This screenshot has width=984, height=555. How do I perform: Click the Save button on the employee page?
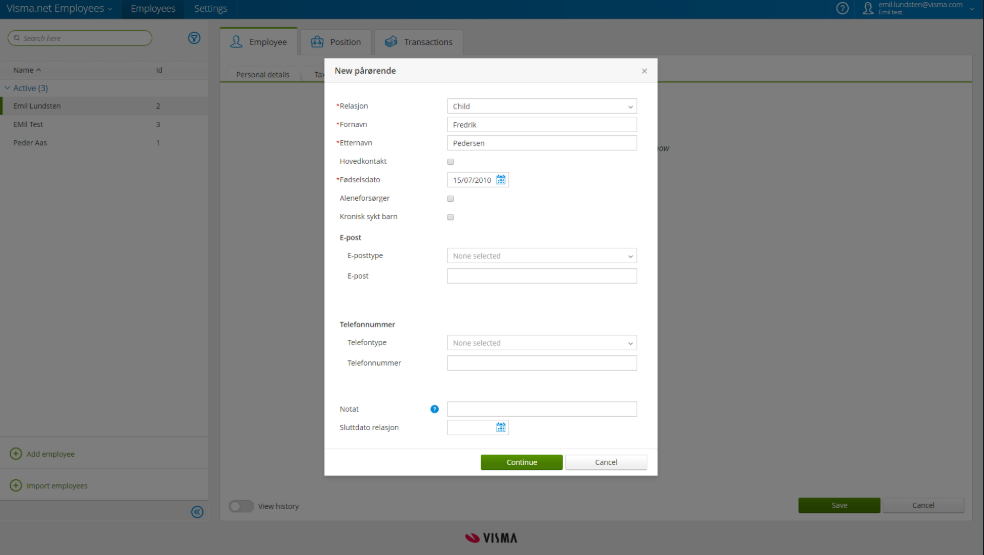839,505
